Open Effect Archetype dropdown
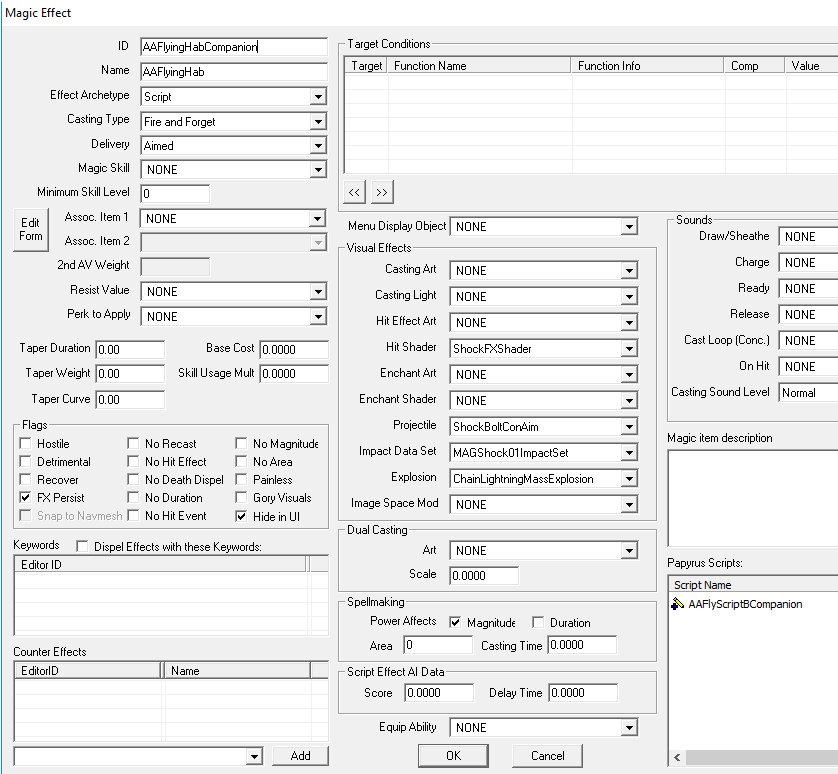Image resolution: width=838 pixels, height=774 pixels. (318, 97)
